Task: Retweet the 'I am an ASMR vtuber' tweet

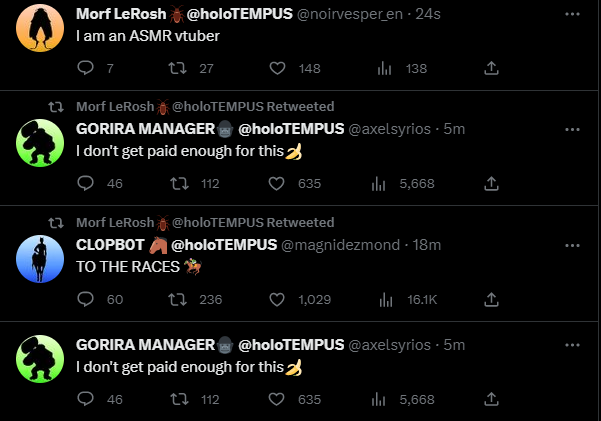Action: tap(177, 68)
